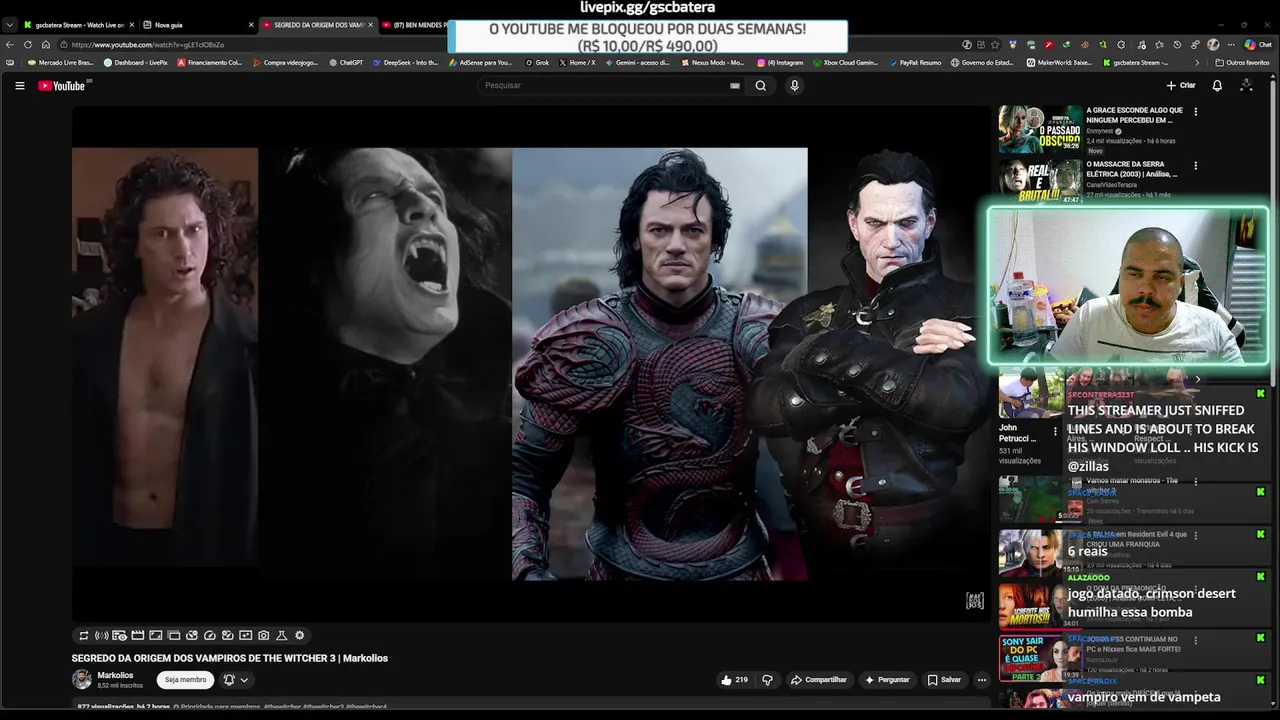Open the Dashboard - LivePix bookmark

pyautogui.click(x=136, y=62)
